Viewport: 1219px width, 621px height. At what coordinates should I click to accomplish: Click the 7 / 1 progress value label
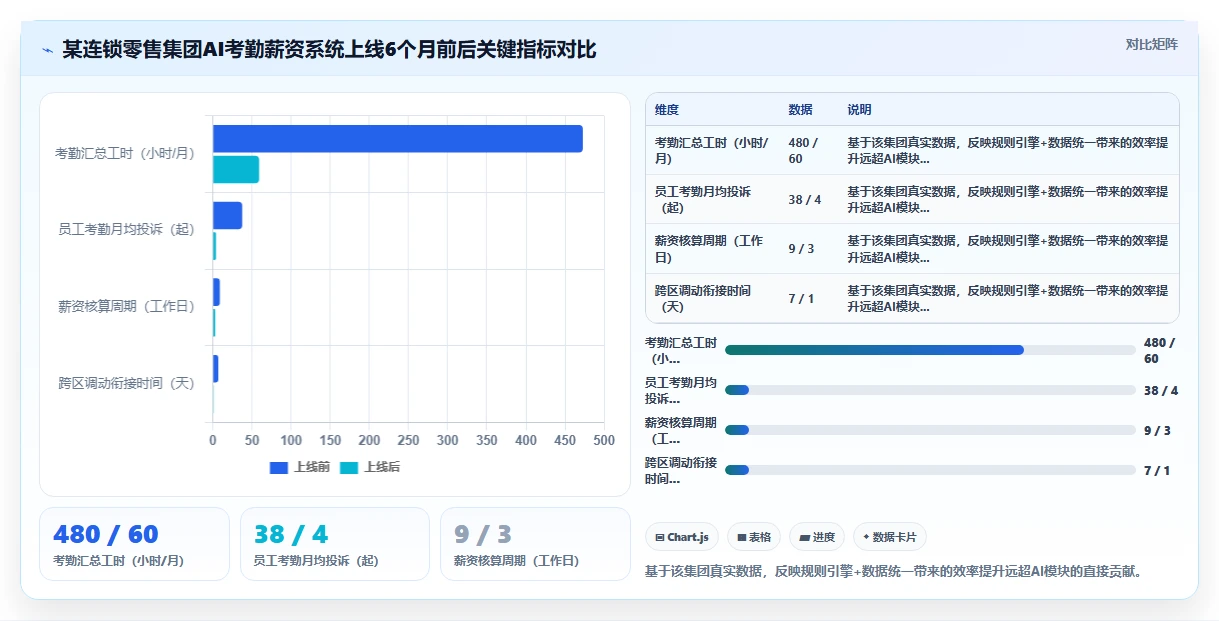click(1157, 470)
